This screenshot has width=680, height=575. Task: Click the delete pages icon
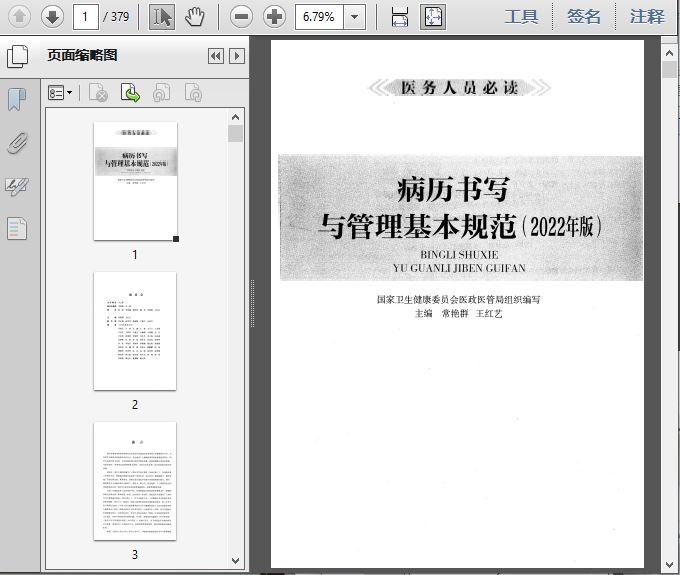pyautogui.click(x=98, y=93)
